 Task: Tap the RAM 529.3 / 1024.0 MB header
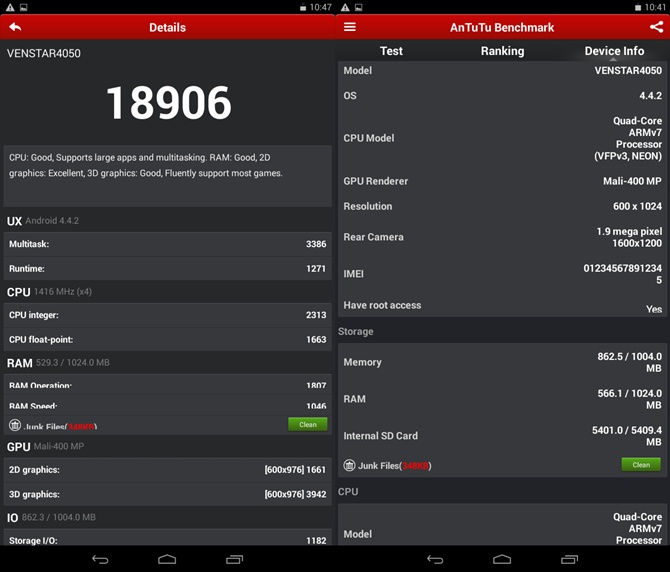click(58, 363)
